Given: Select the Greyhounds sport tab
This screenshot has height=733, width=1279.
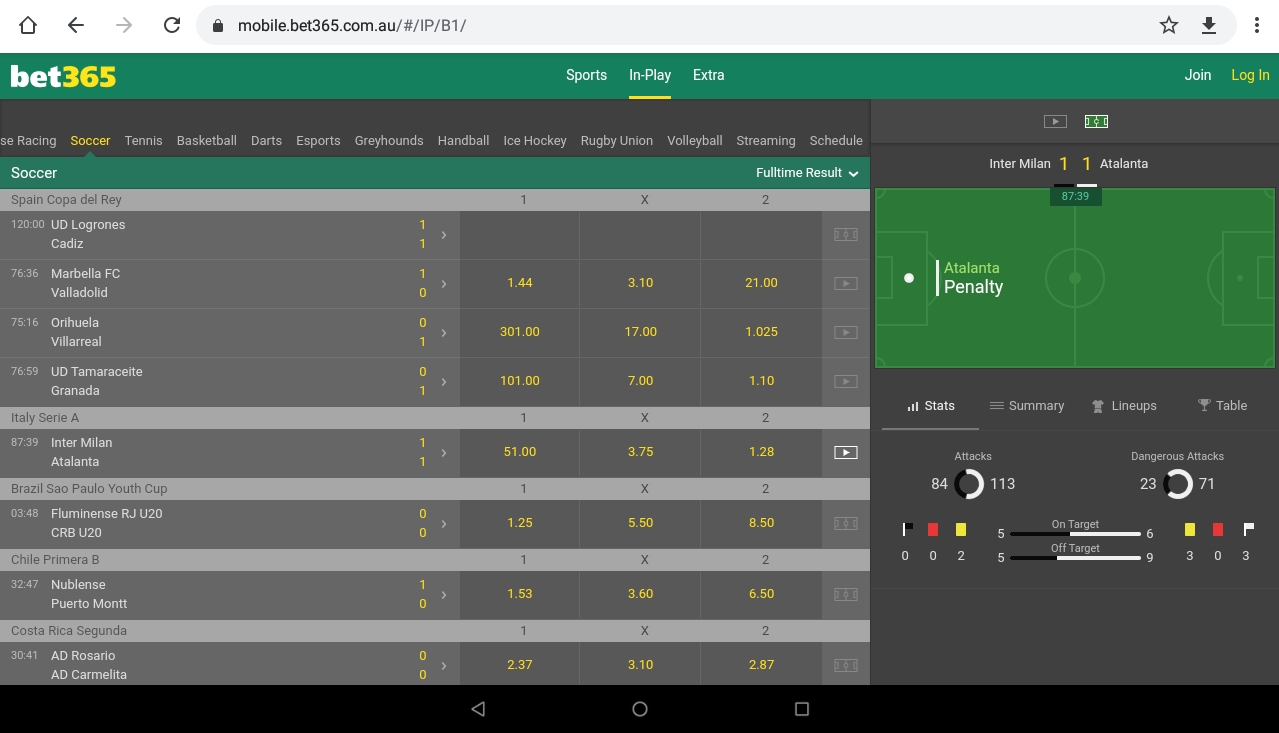Looking at the screenshot, I should pyautogui.click(x=389, y=141).
